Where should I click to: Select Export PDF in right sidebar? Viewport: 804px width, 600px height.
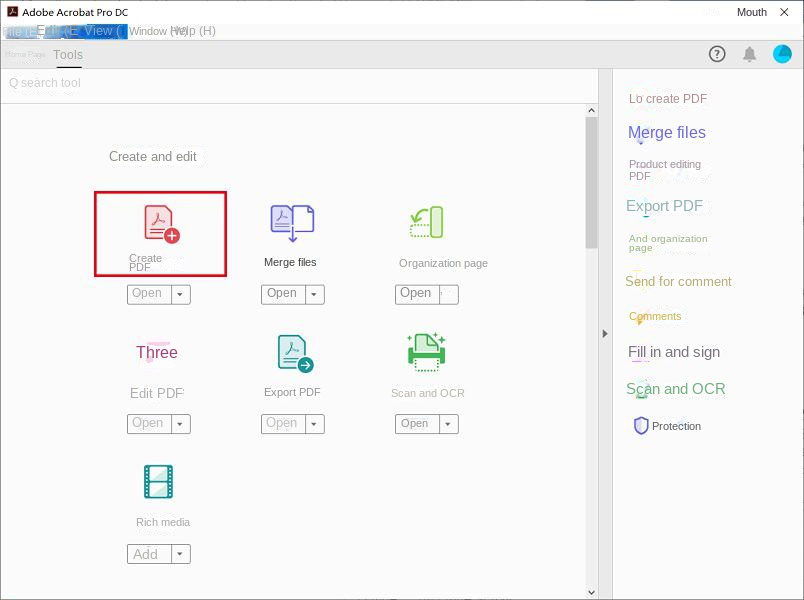664,206
